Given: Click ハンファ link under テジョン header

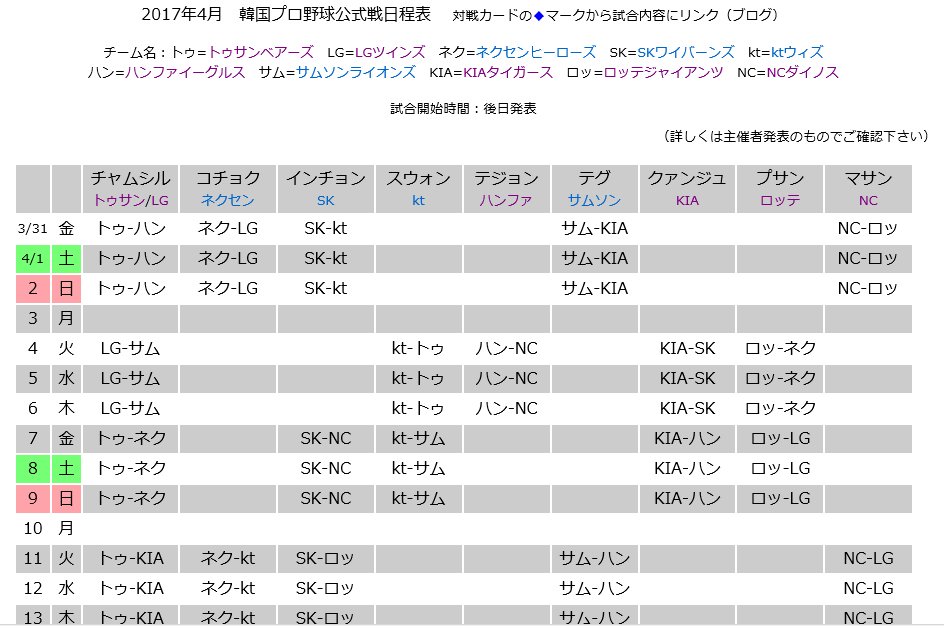Looking at the screenshot, I should pyautogui.click(x=506, y=201).
